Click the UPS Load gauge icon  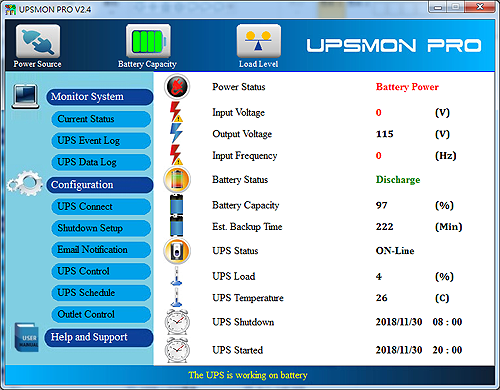[x=176, y=276]
